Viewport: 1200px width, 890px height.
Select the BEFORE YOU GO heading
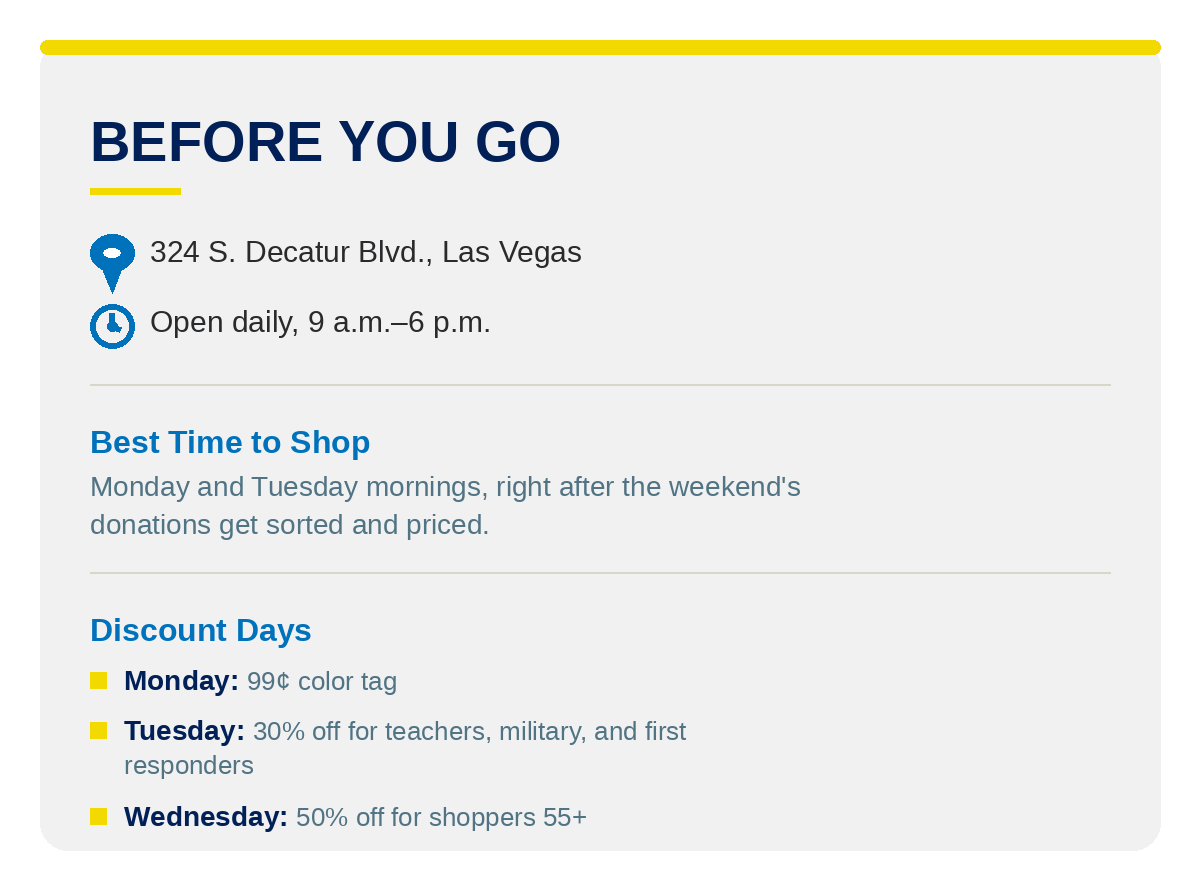325,142
